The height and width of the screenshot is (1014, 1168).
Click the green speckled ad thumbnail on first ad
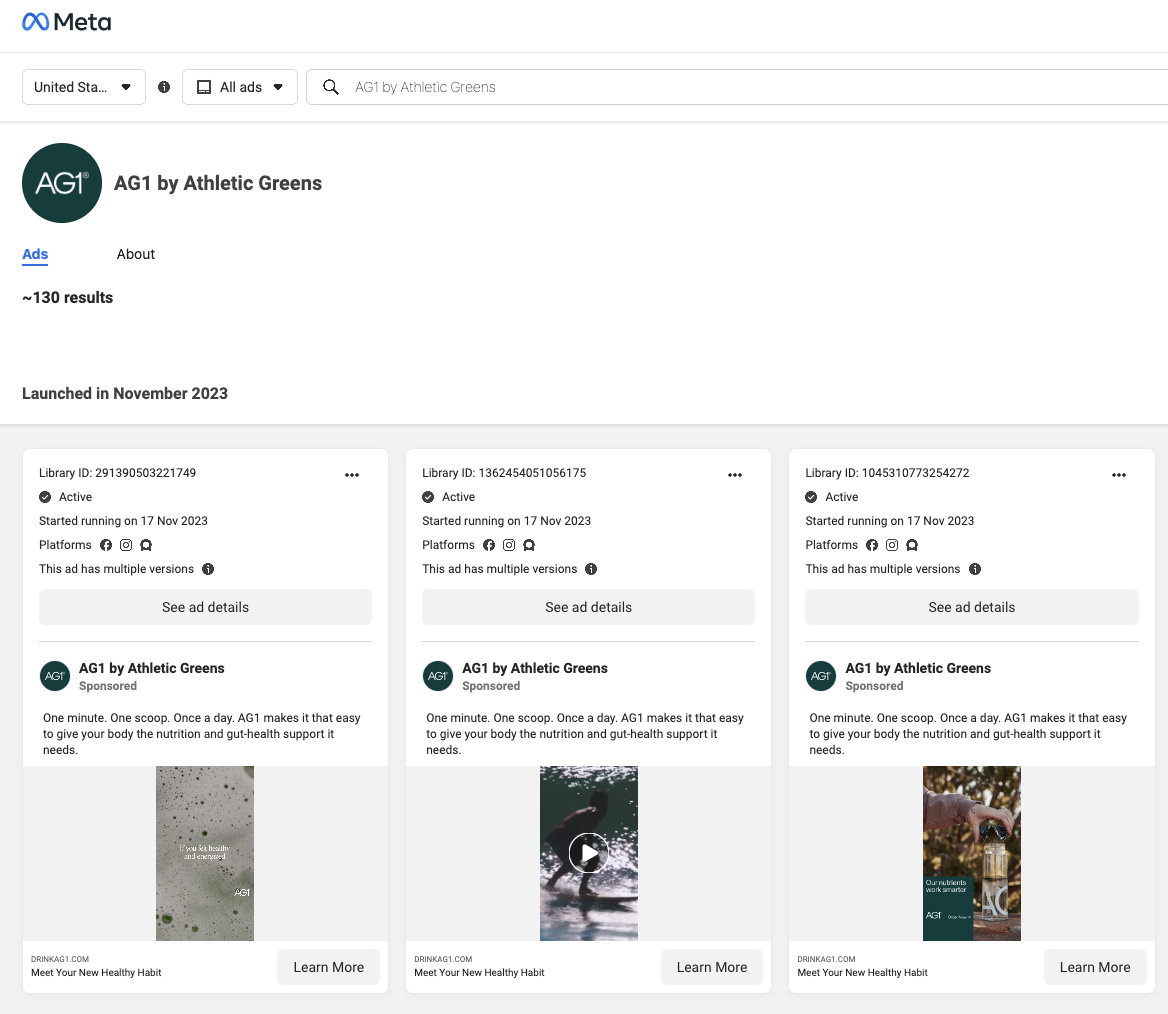point(205,853)
